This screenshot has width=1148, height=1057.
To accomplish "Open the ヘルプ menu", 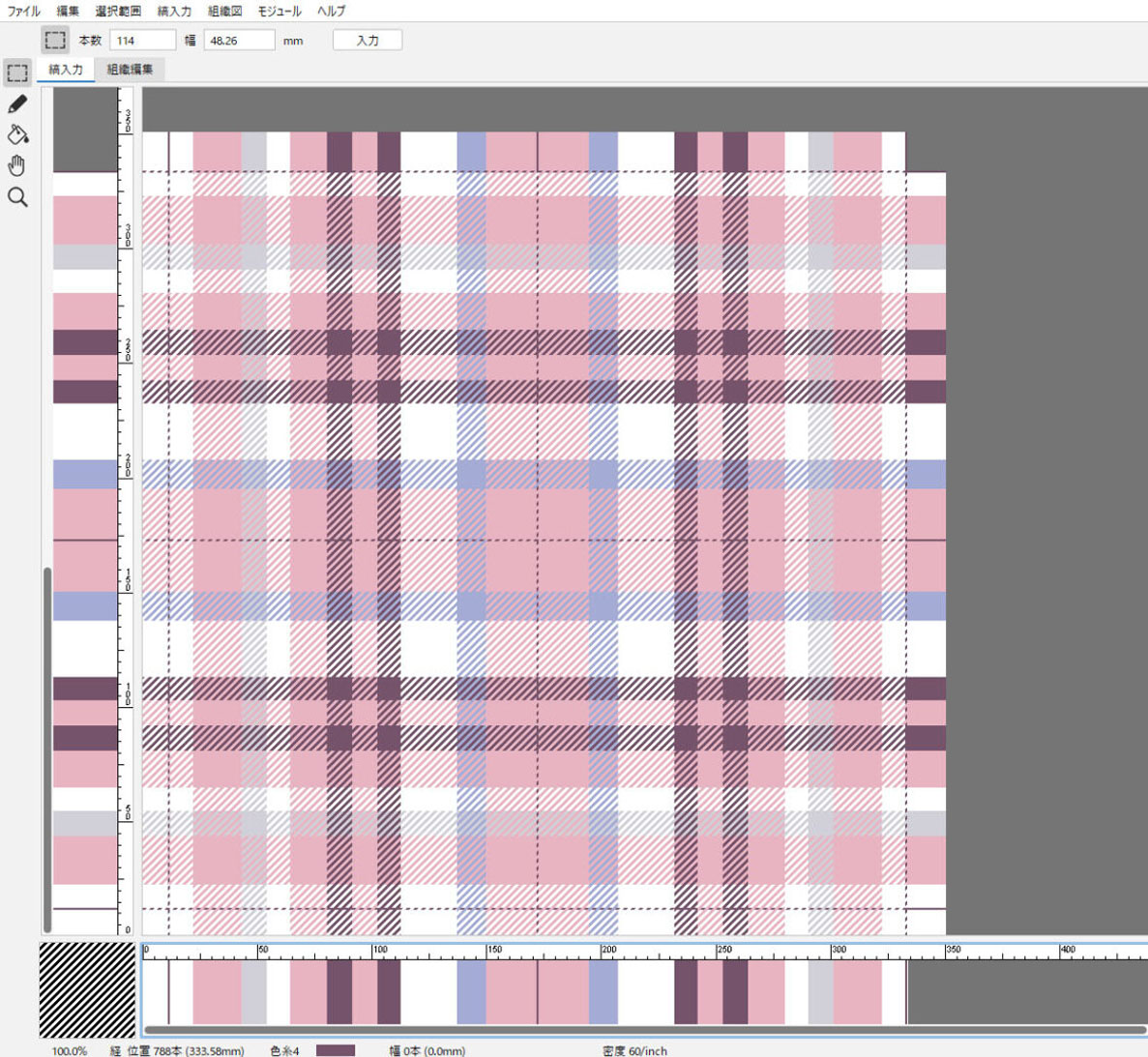I will 332,11.
